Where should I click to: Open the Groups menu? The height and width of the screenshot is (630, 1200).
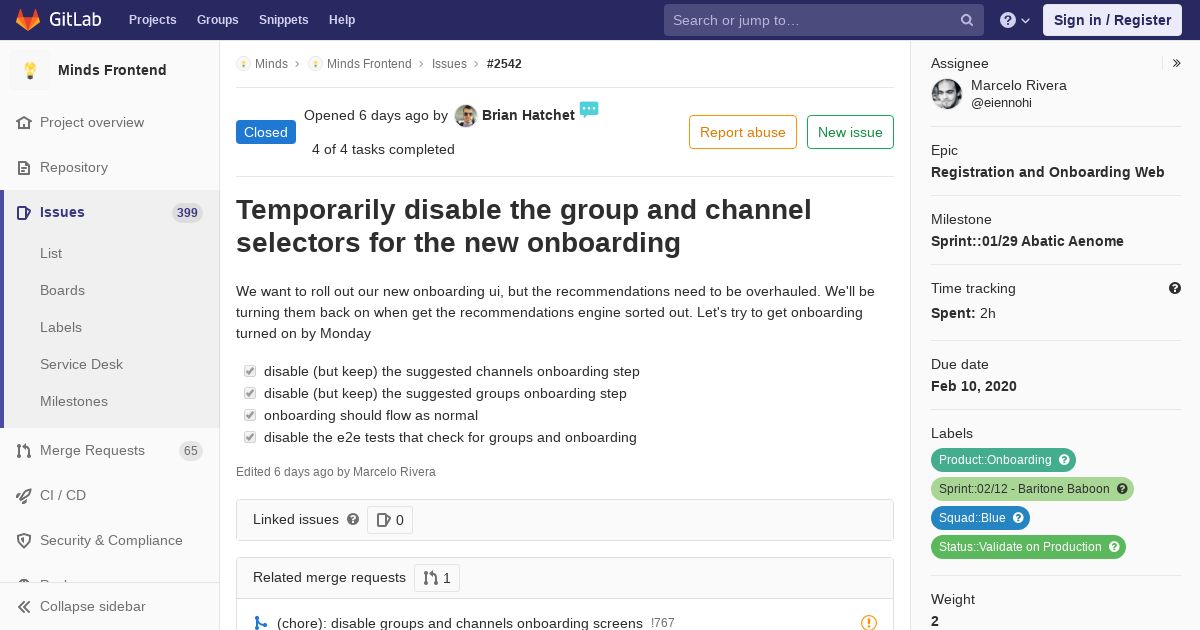[217, 20]
